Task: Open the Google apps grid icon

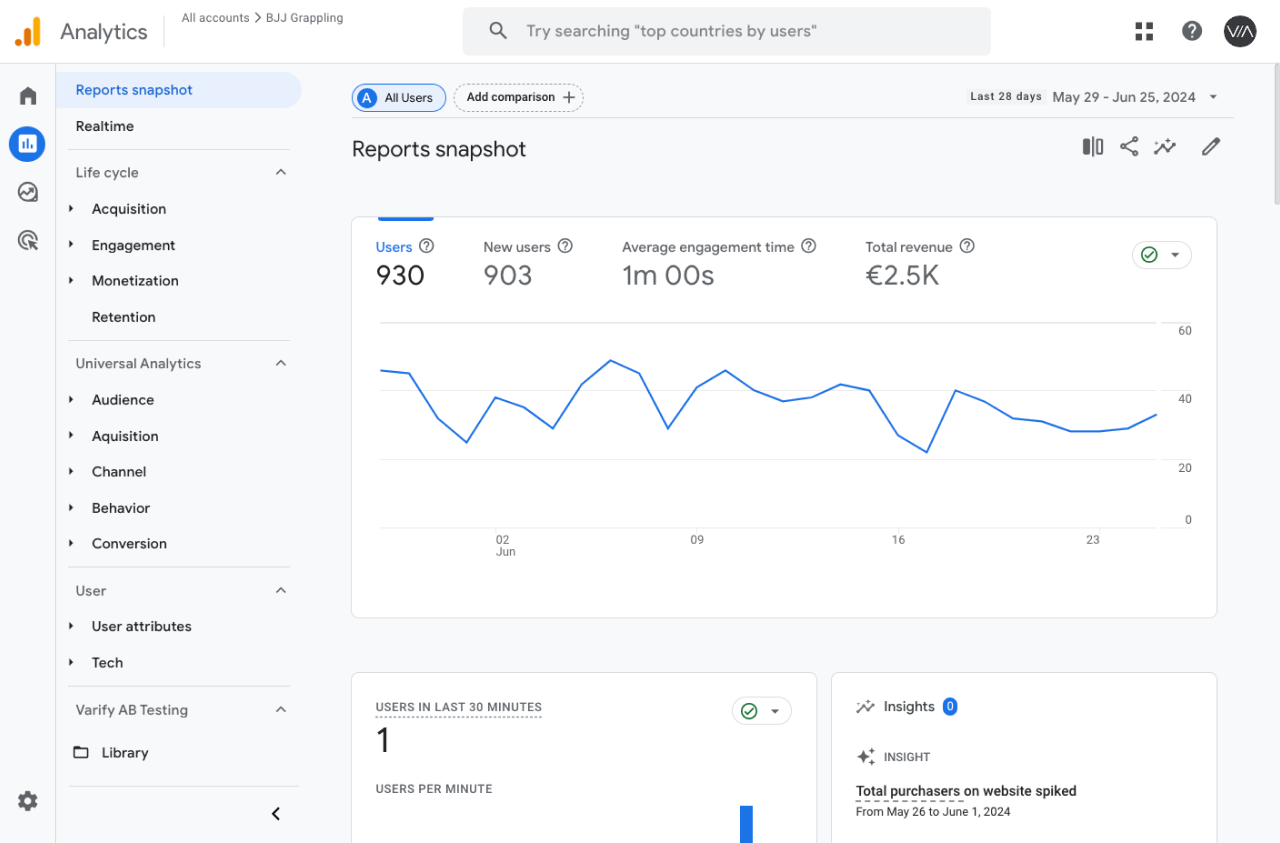Action: click(1144, 31)
